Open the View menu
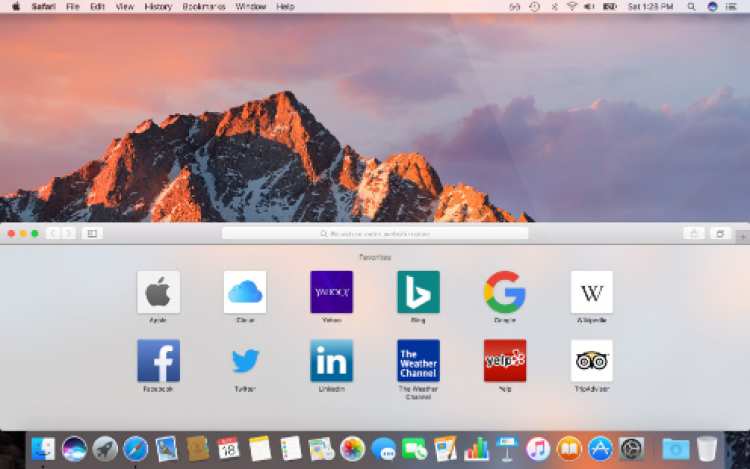Screen dimensions: 750x469 click(124, 7)
